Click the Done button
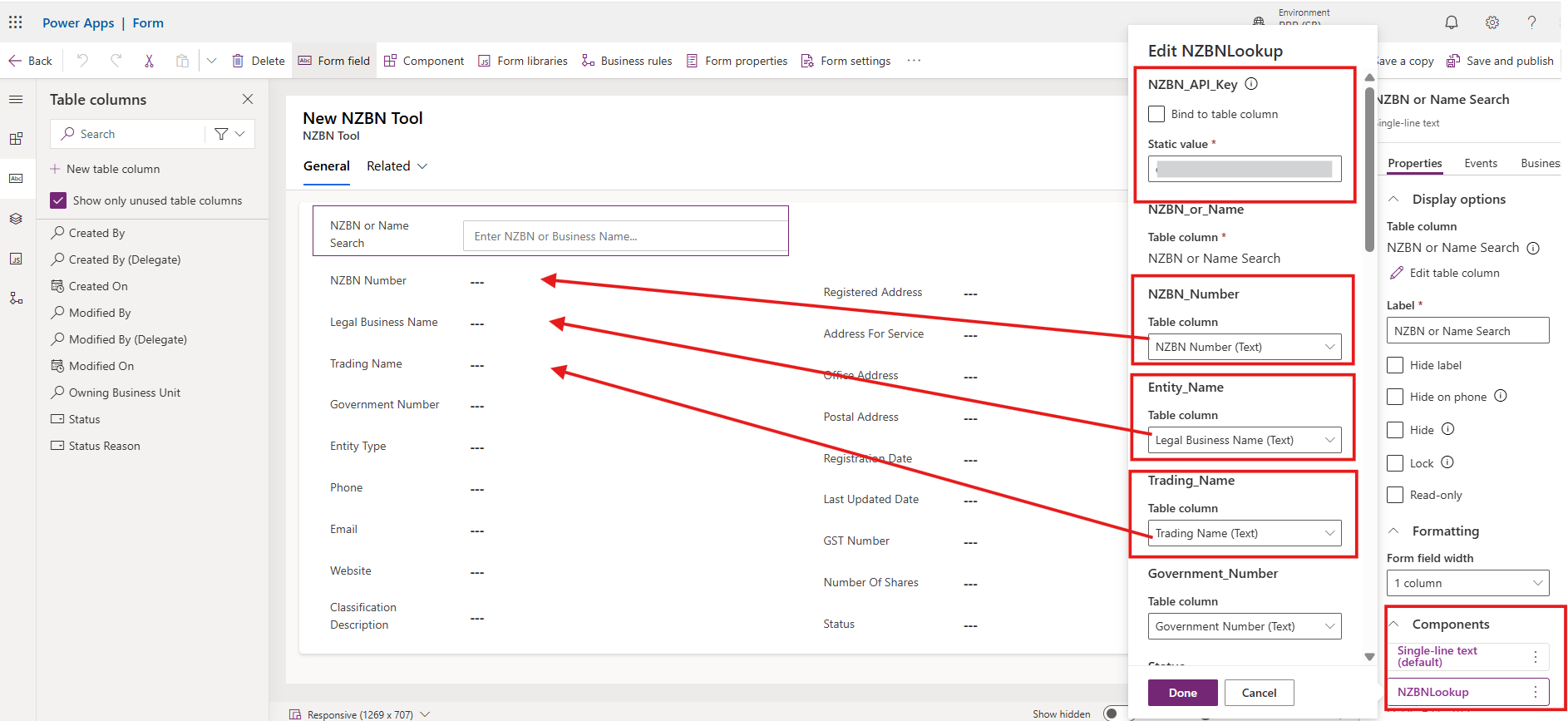This screenshot has width=1568, height=721. [1183, 693]
